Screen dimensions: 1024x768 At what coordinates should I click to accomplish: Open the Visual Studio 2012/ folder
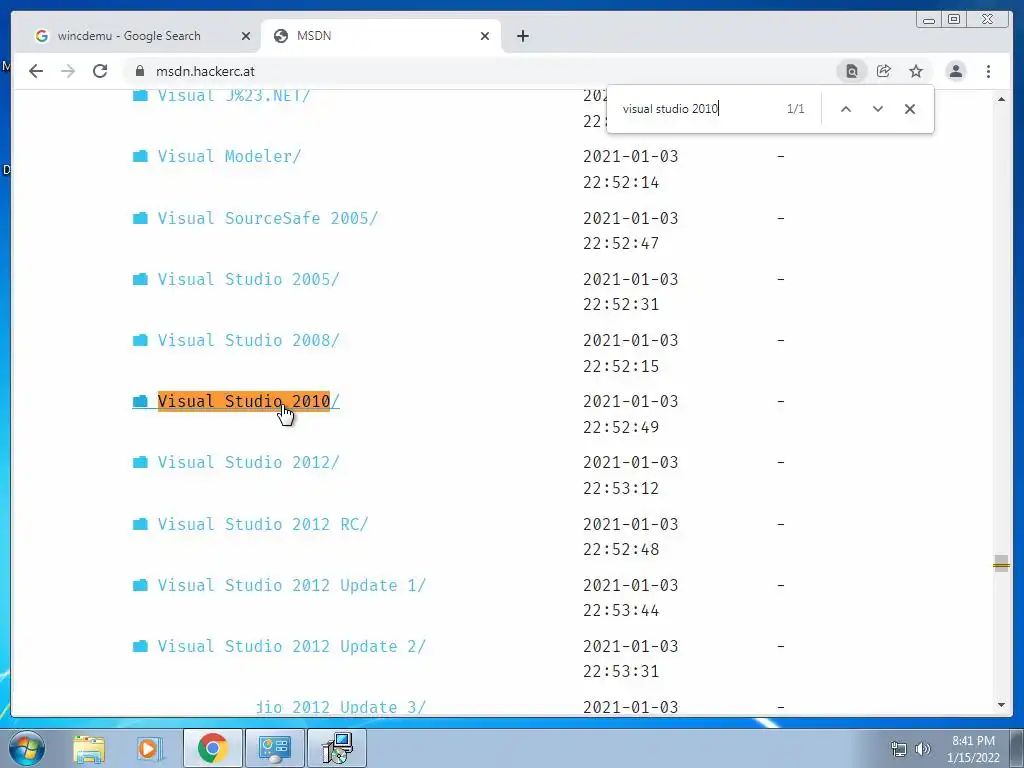tap(248, 462)
